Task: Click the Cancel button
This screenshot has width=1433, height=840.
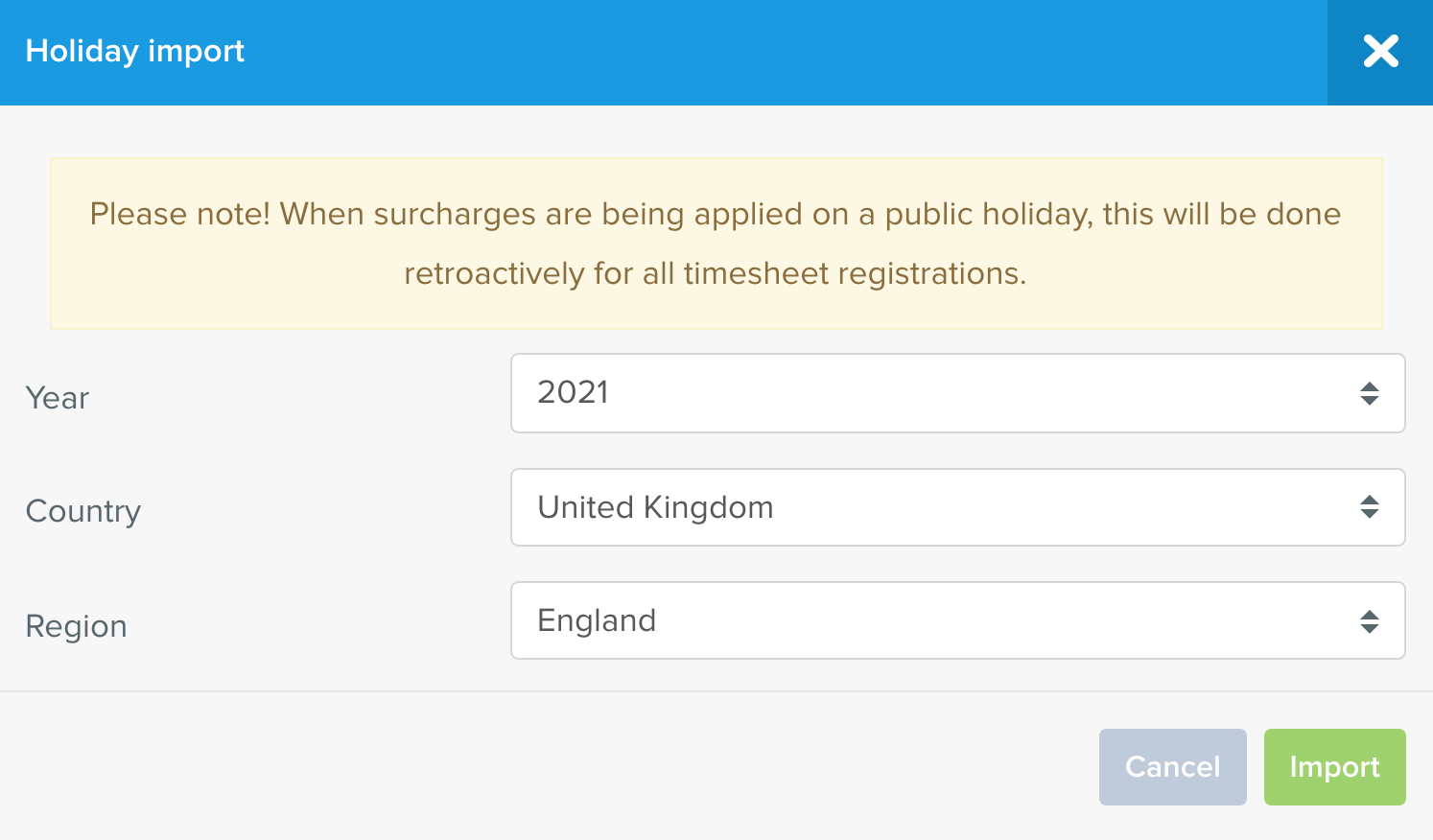Action: (1172, 766)
